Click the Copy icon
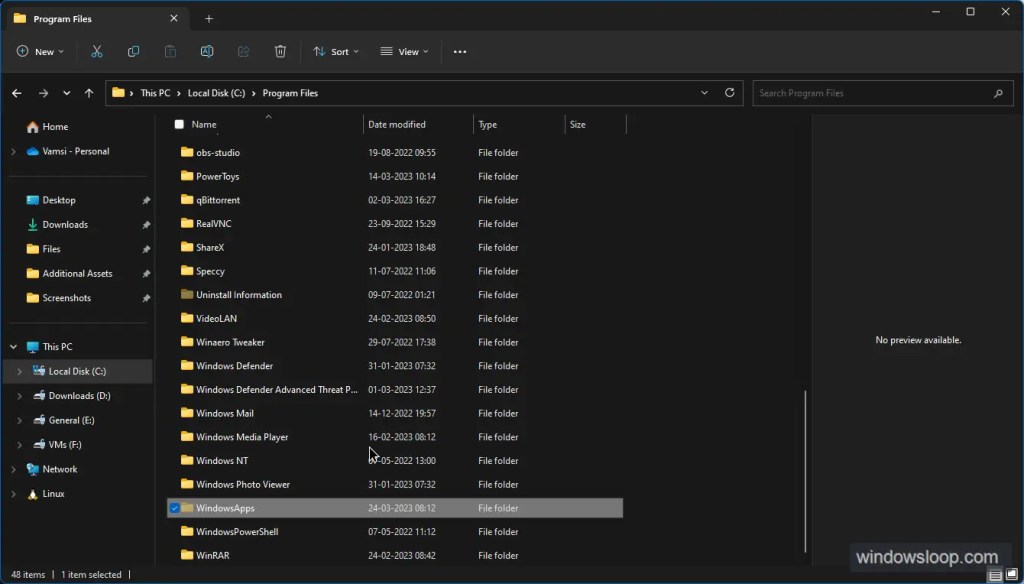Image resolution: width=1024 pixels, height=584 pixels. point(133,51)
